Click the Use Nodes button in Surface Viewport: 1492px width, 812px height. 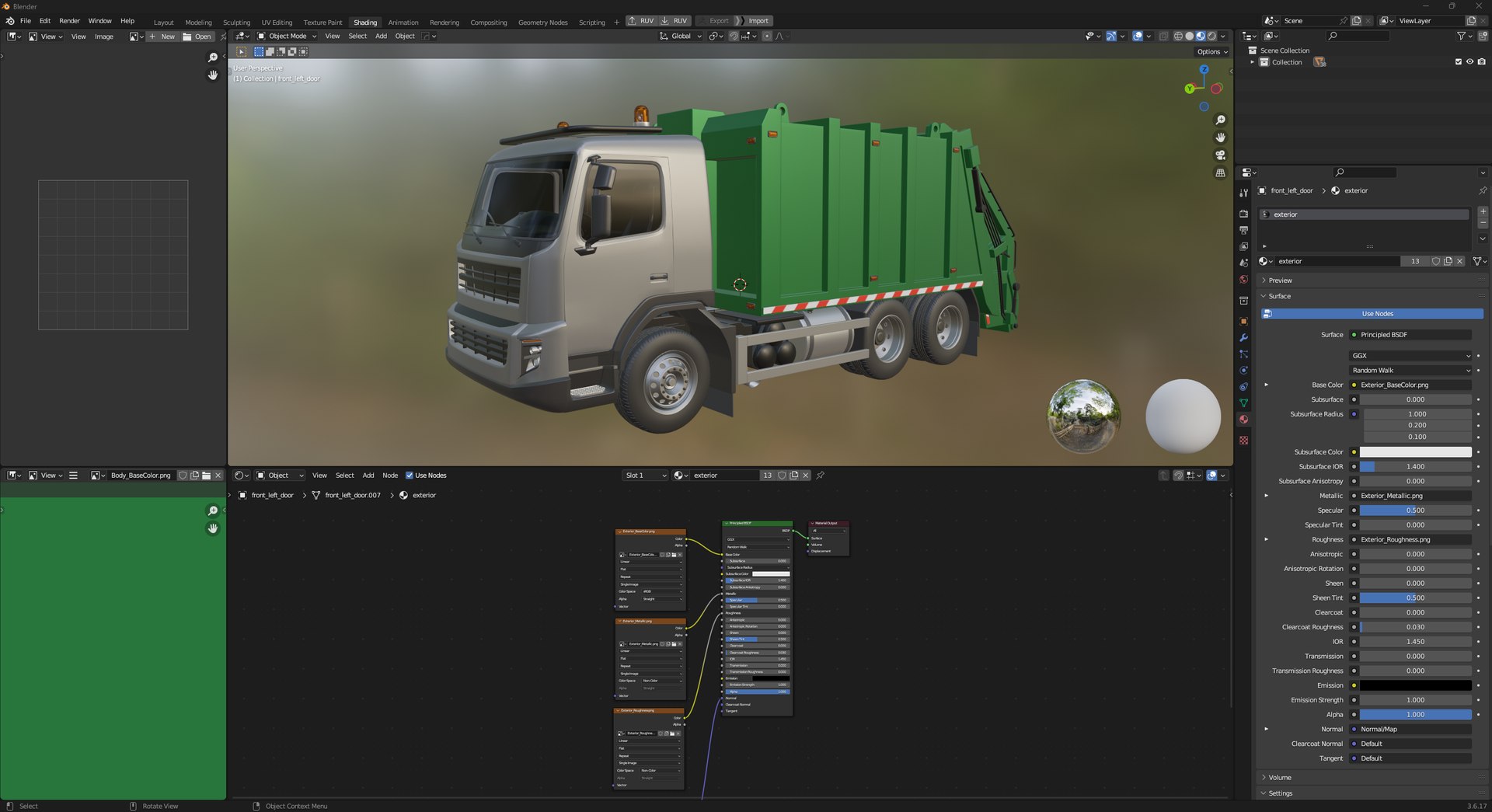click(1372, 314)
